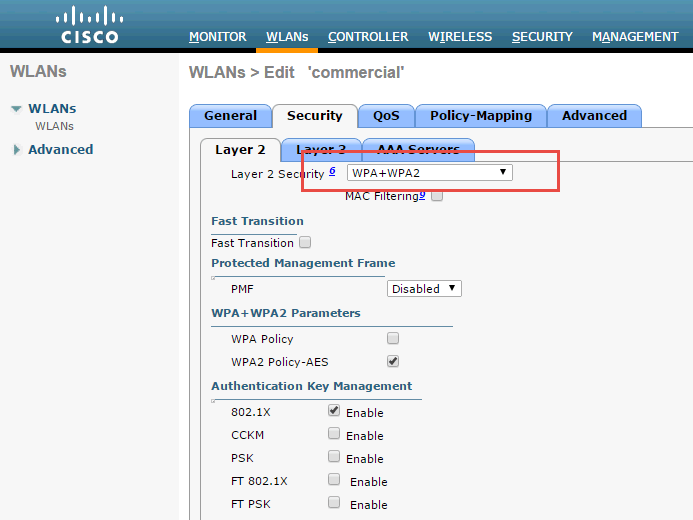Open the MONITOR menu
693x520 pixels.
click(217, 37)
